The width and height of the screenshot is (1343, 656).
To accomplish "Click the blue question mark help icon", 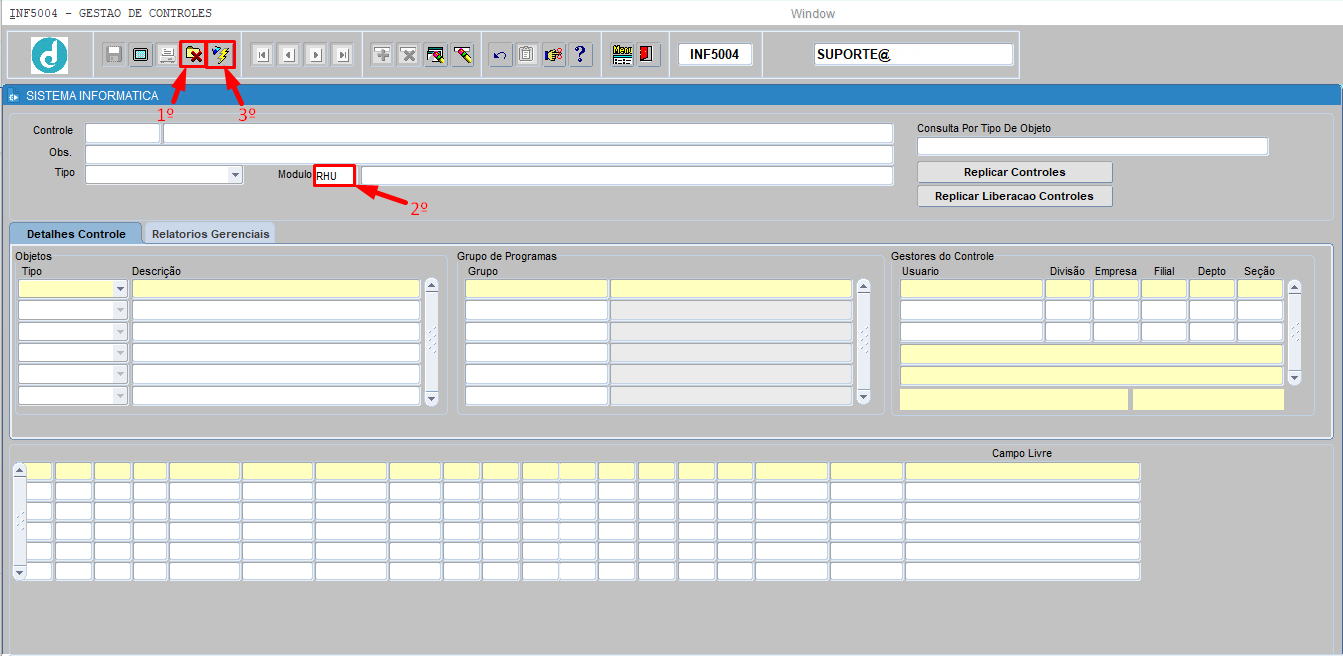I will (580, 55).
